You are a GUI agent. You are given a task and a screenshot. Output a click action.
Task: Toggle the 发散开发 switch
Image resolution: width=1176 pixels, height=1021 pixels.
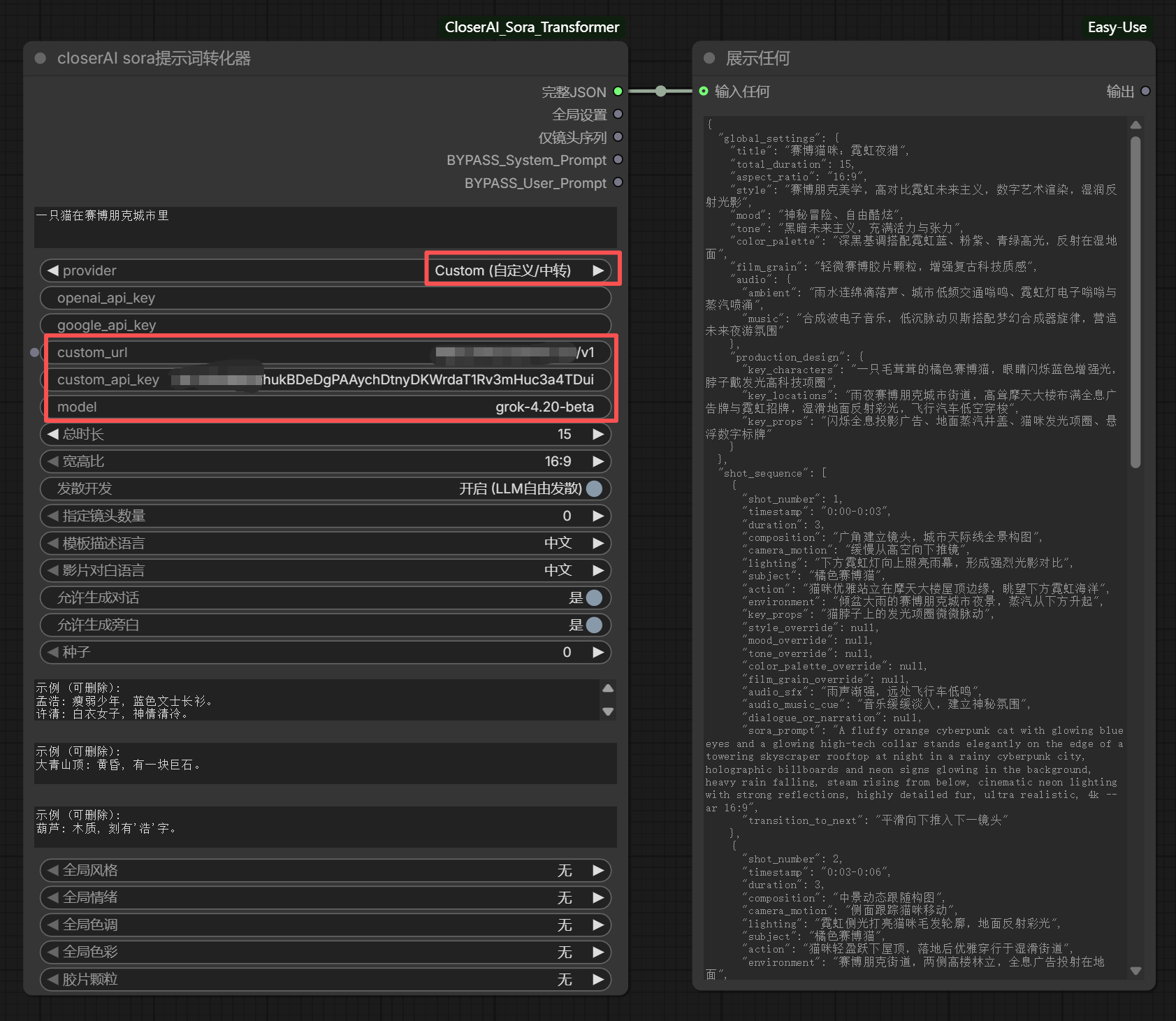click(x=594, y=488)
